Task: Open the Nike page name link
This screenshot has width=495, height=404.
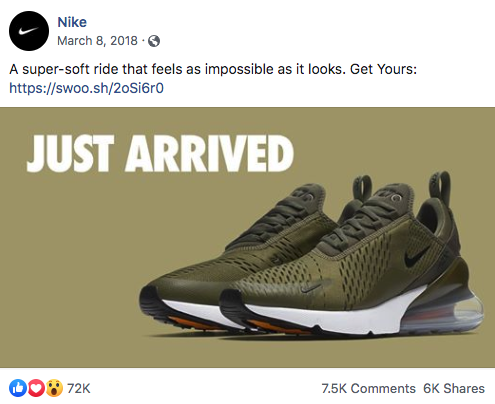Action: (72, 22)
